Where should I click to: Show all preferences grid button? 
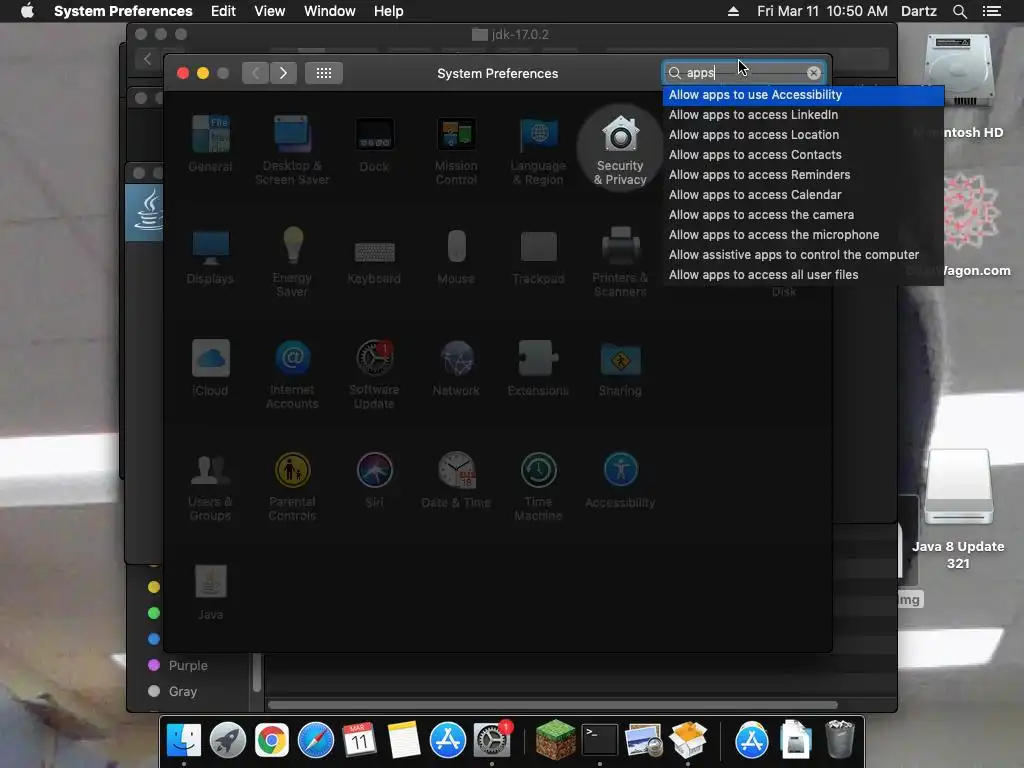click(324, 73)
